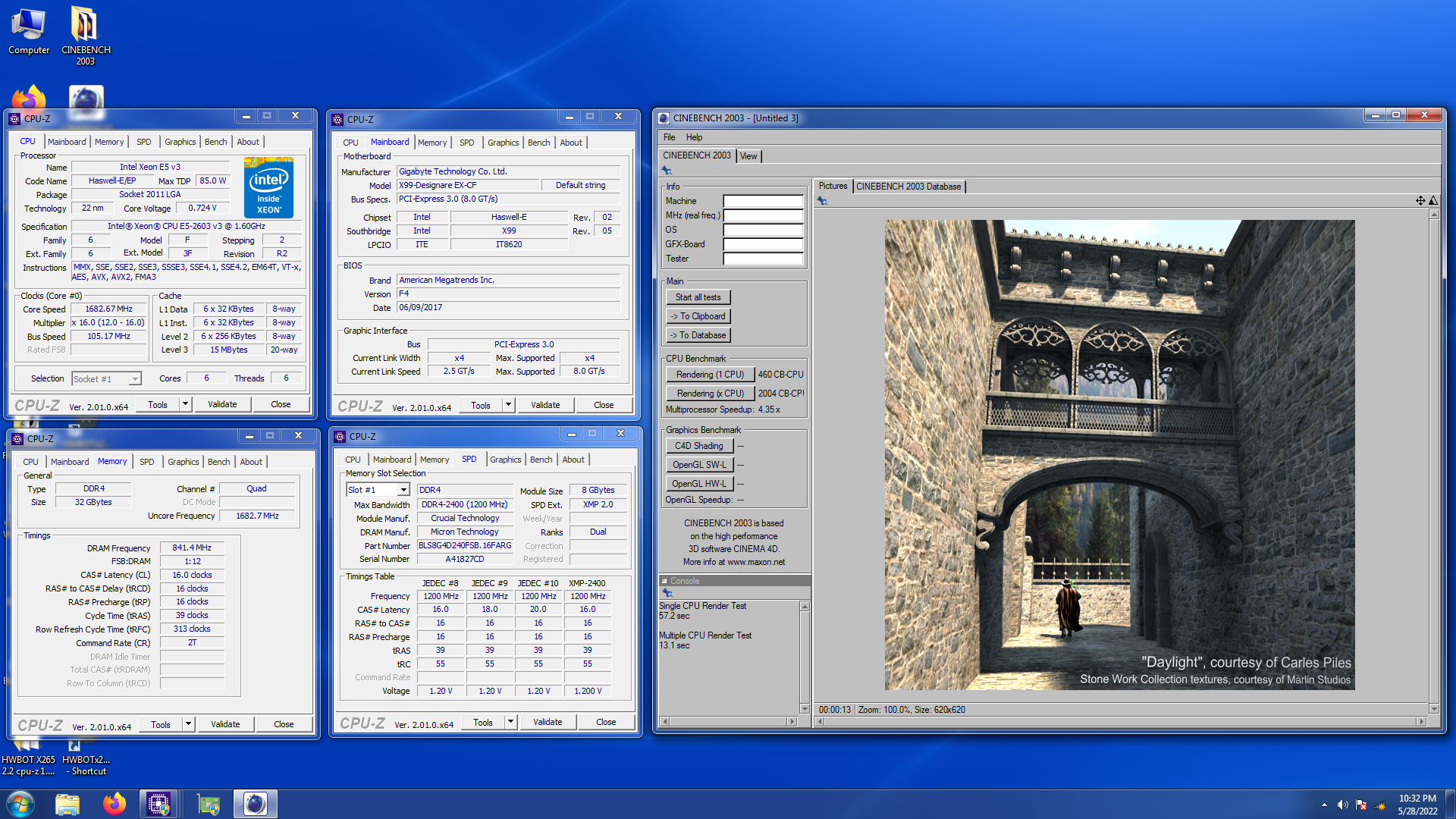Expand Tools arrow in the CPU-Z CPU window
This screenshot has width=1456, height=819.
(185, 404)
